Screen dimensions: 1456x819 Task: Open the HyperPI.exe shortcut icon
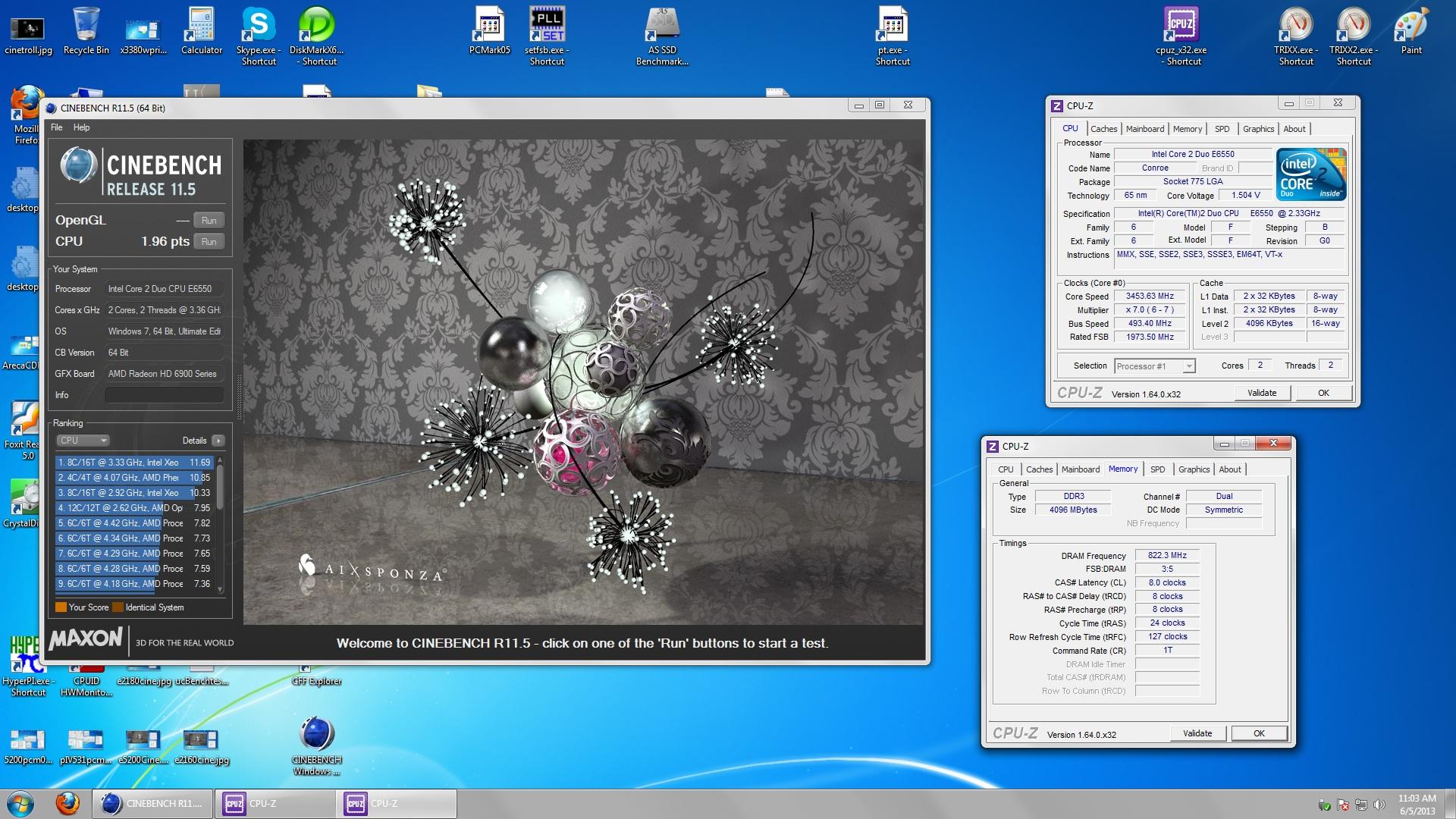28,667
